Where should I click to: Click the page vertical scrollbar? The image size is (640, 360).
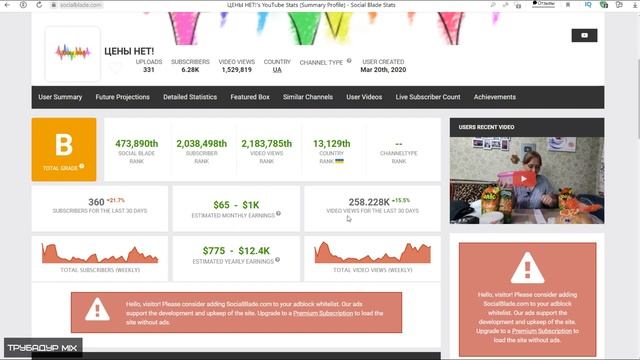638,100
